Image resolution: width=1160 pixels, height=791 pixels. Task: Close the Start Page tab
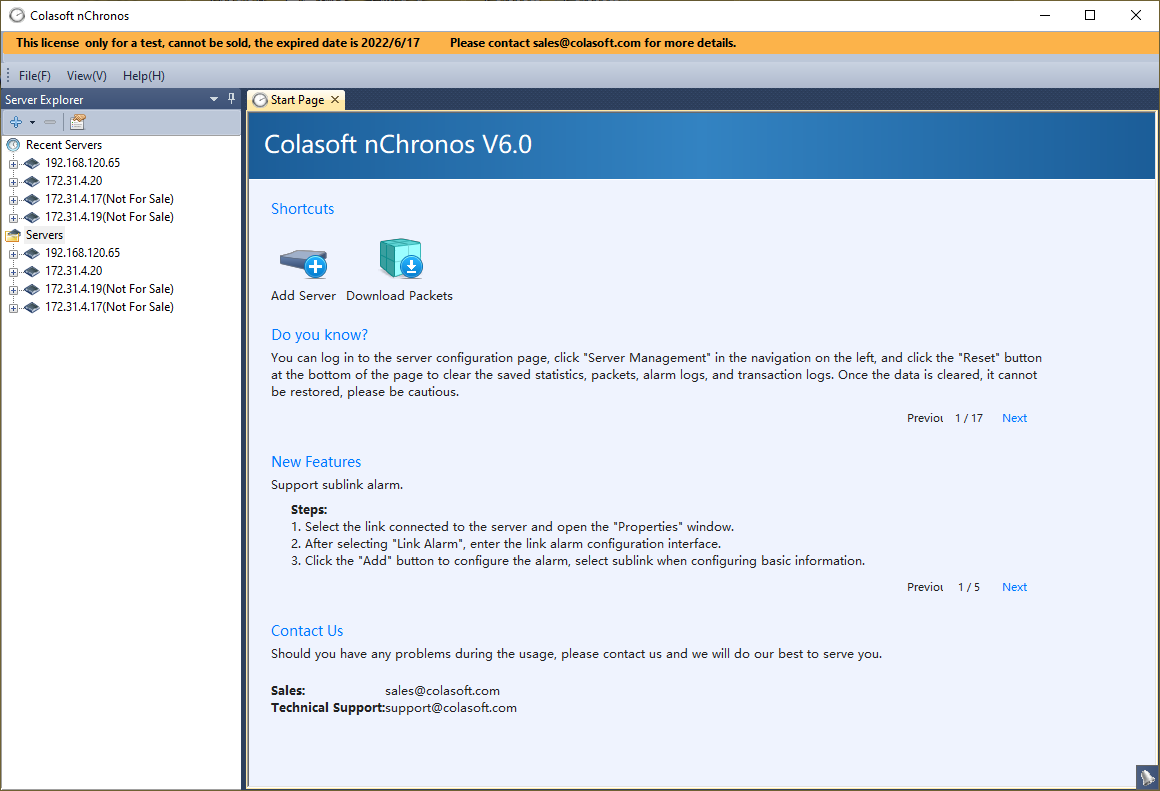pos(335,100)
